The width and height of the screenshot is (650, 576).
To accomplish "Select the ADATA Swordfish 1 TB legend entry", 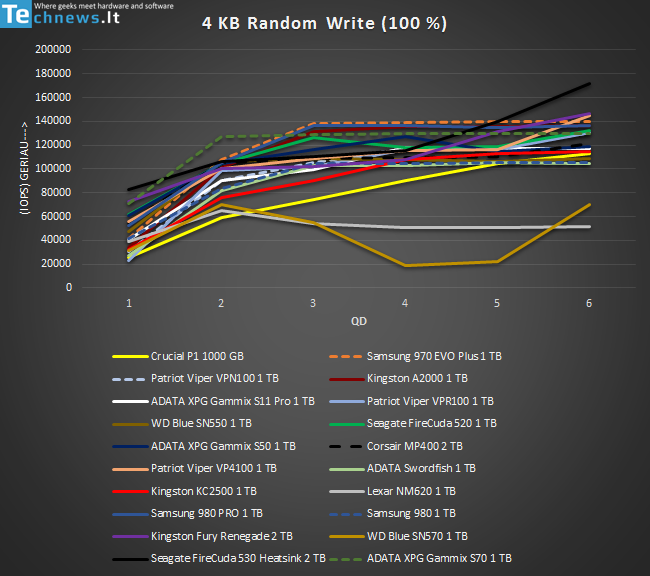I will click(x=402, y=468).
